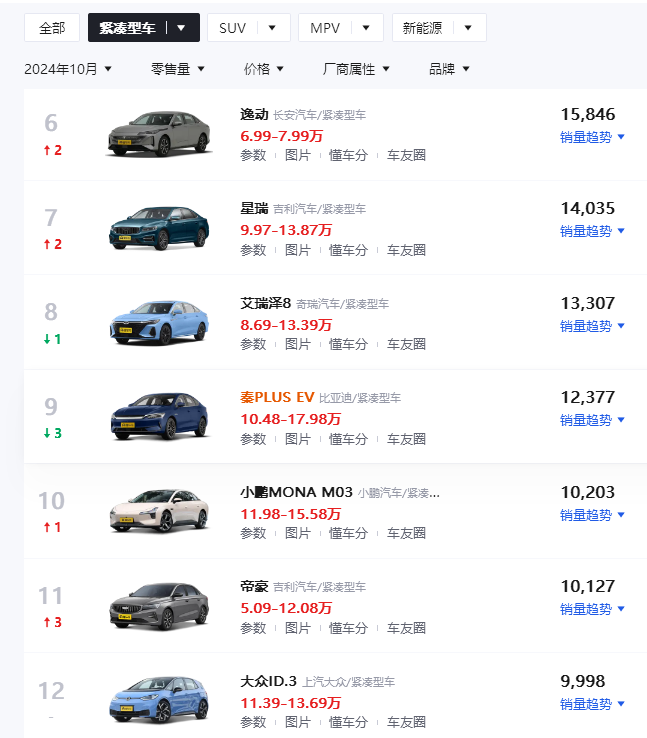Open the 2024年10月 date filter
This screenshot has height=738, width=647.
68,69
